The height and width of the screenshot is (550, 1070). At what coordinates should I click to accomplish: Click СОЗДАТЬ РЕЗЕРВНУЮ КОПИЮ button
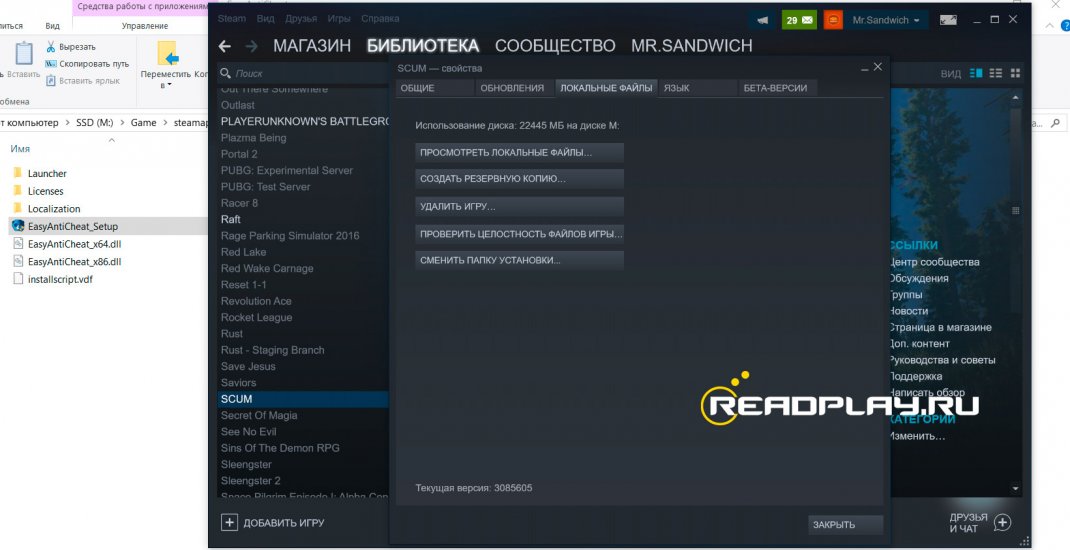(x=519, y=179)
